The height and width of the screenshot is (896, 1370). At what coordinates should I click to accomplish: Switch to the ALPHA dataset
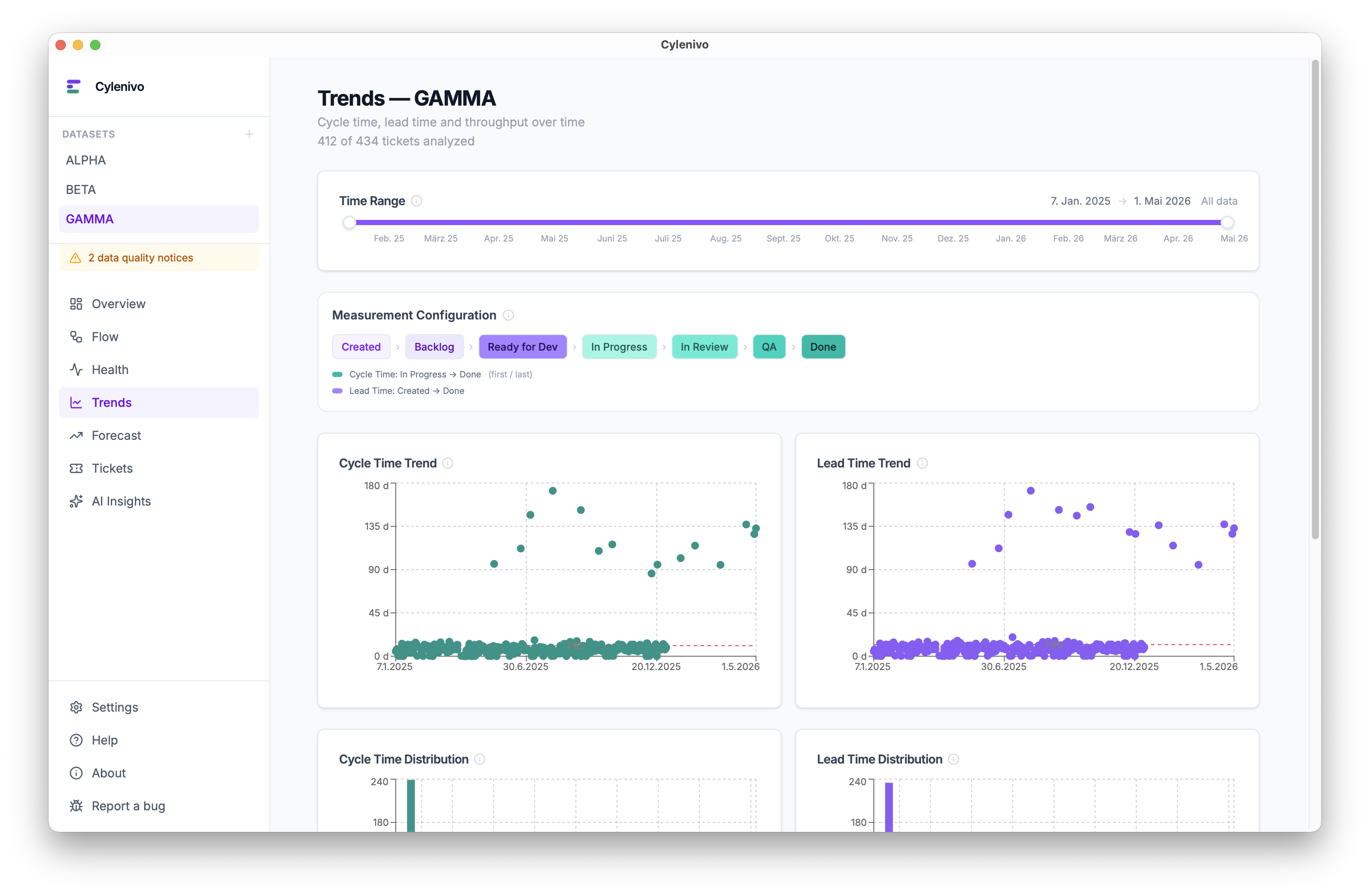[86, 161]
